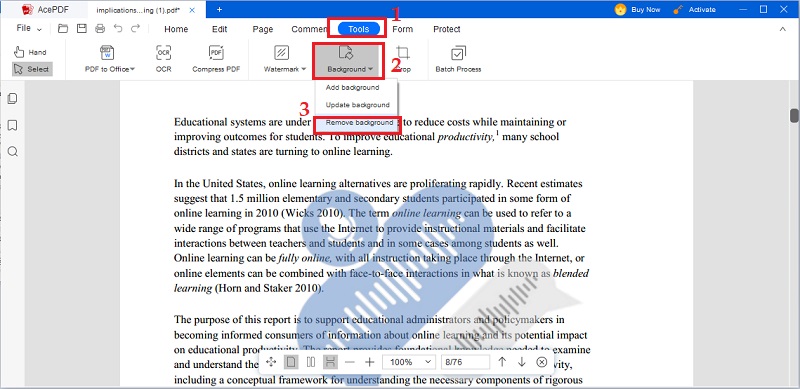The image size is (800, 389).
Task: Open Batch Process
Action: 458,59
